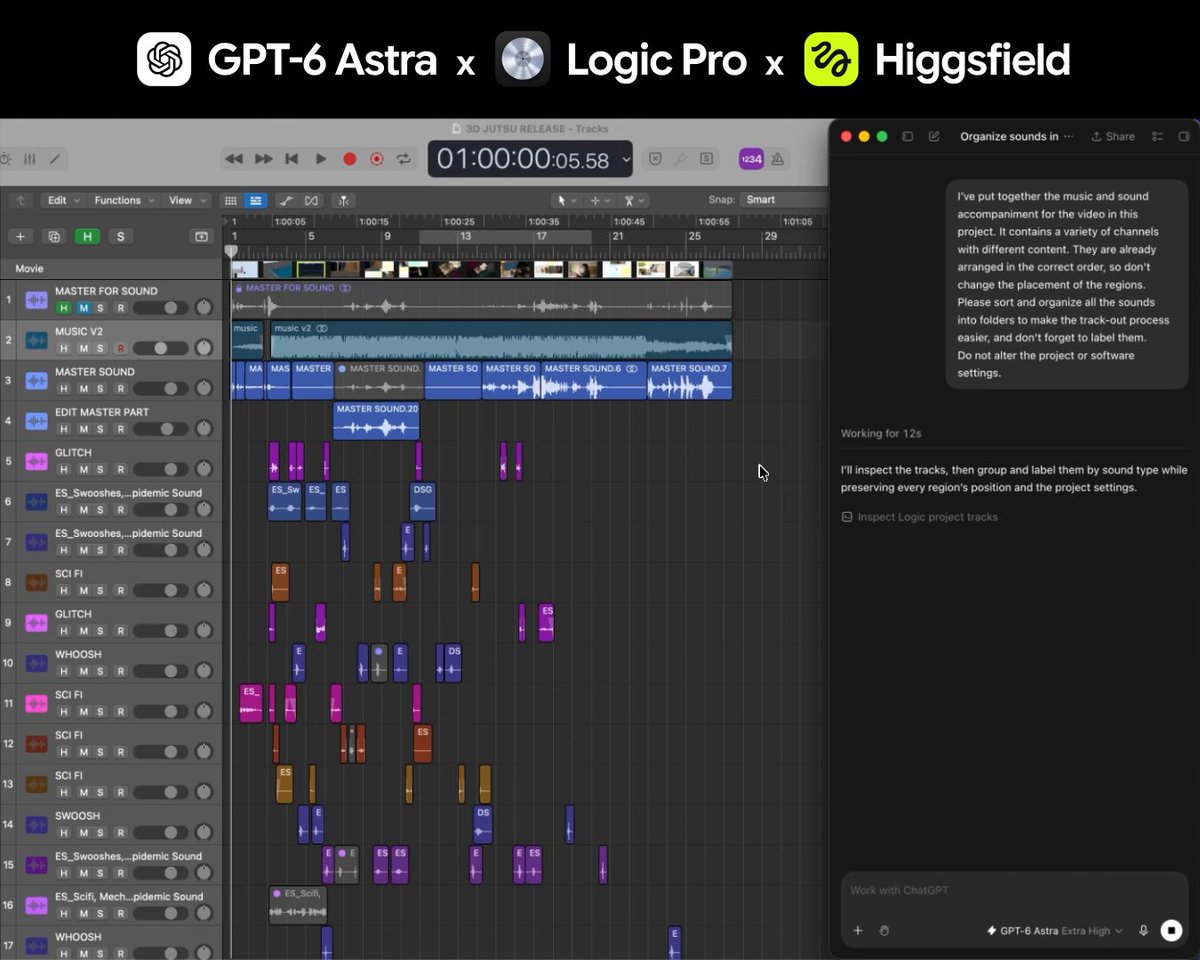Add a new track with the plus button
1200x960 pixels.
pyautogui.click(x=20, y=237)
